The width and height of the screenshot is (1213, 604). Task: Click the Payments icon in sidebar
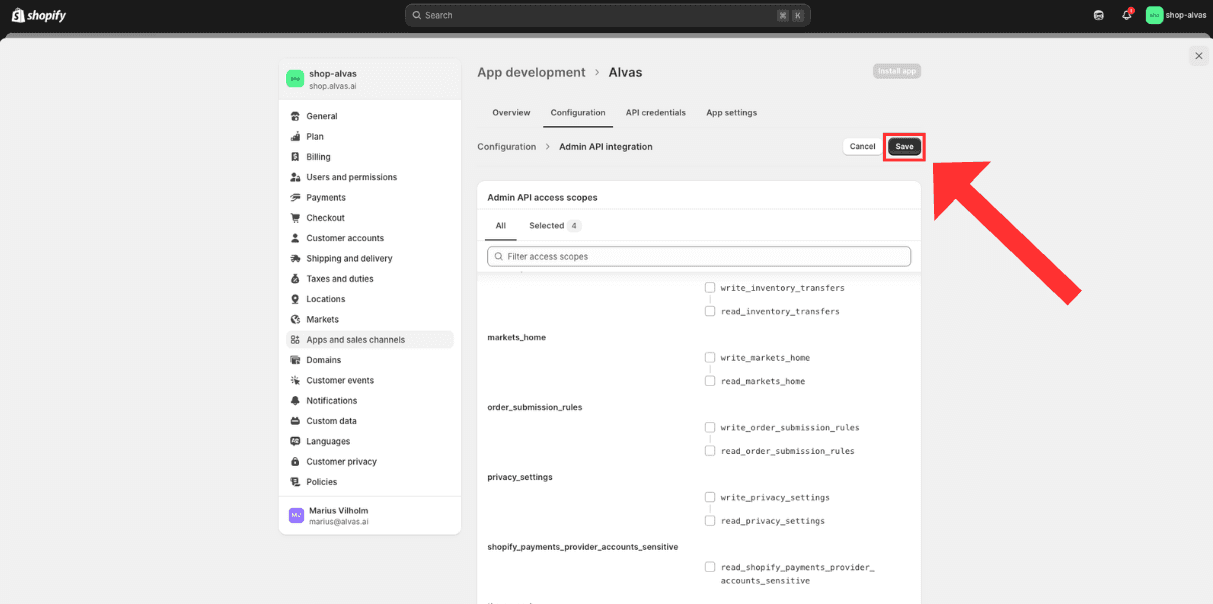(x=295, y=197)
